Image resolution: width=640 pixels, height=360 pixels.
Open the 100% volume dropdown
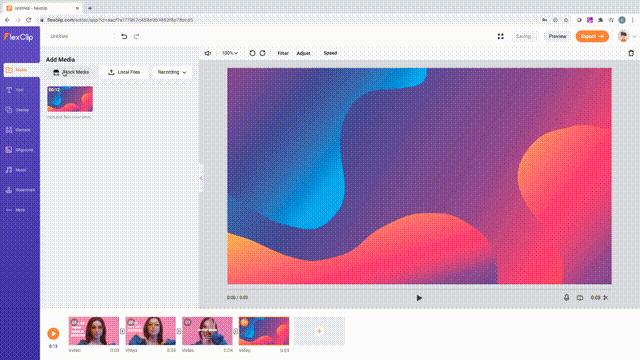(x=230, y=53)
